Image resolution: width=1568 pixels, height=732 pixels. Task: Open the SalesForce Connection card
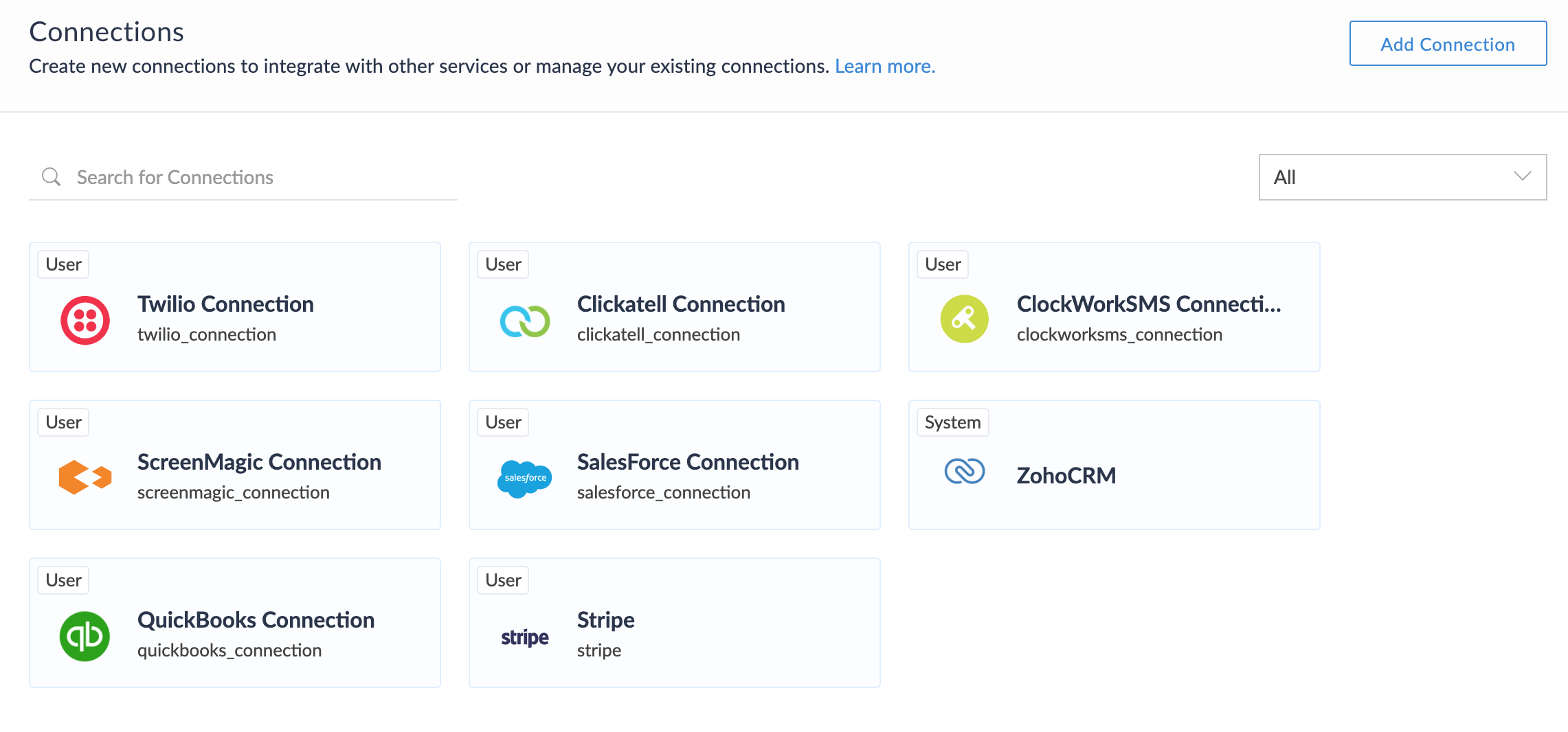[x=674, y=464]
